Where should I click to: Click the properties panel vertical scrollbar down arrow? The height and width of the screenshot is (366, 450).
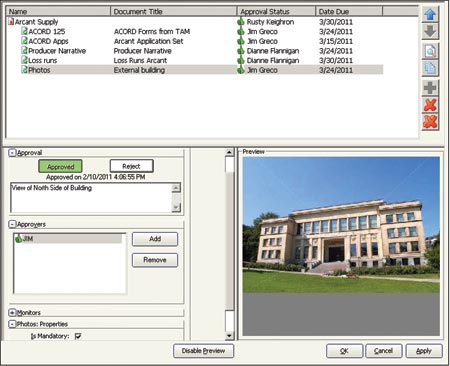tap(229, 335)
